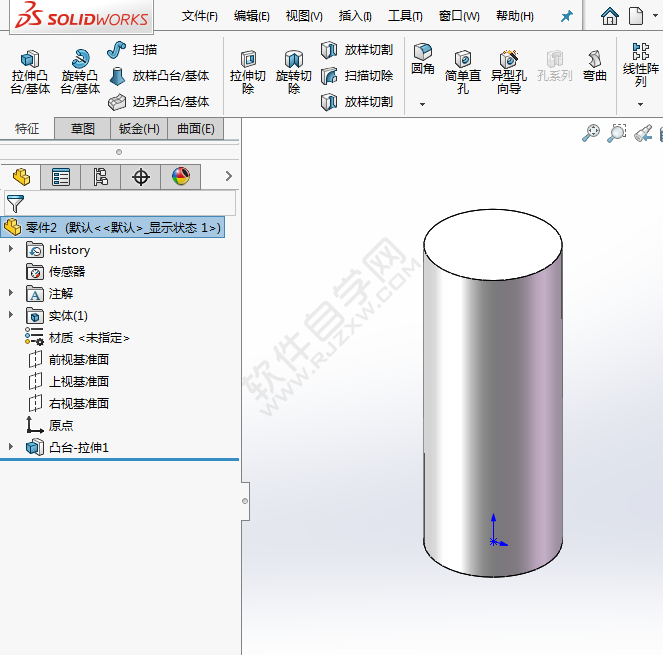Open the 编辑(E) menu
The width and height of the screenshot is (663, 655).
coord(252,16)
